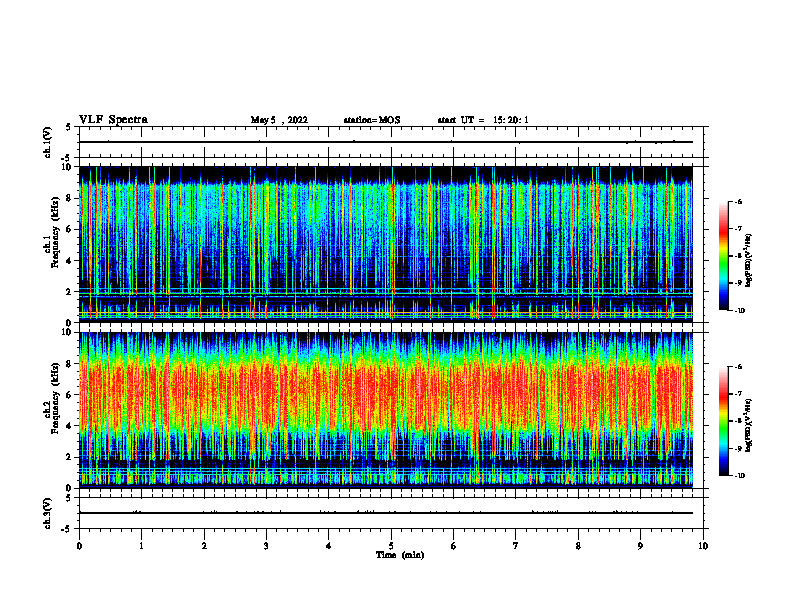Click the "ch.1(V)" axis label

[48, 142]
